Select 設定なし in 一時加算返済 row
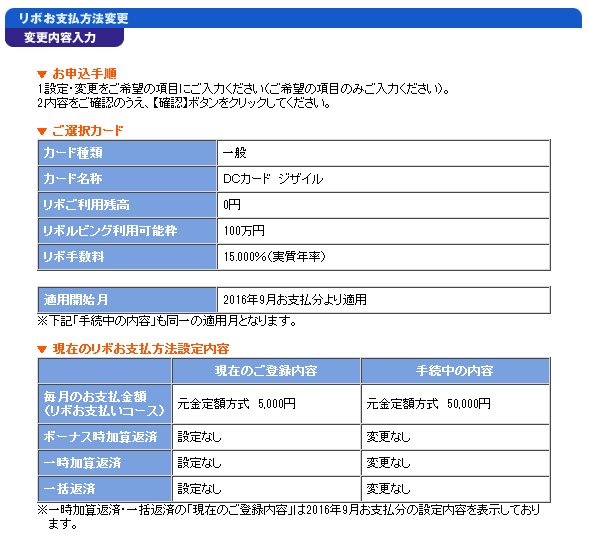Viewport: 589px width, 540px height. 199,463
